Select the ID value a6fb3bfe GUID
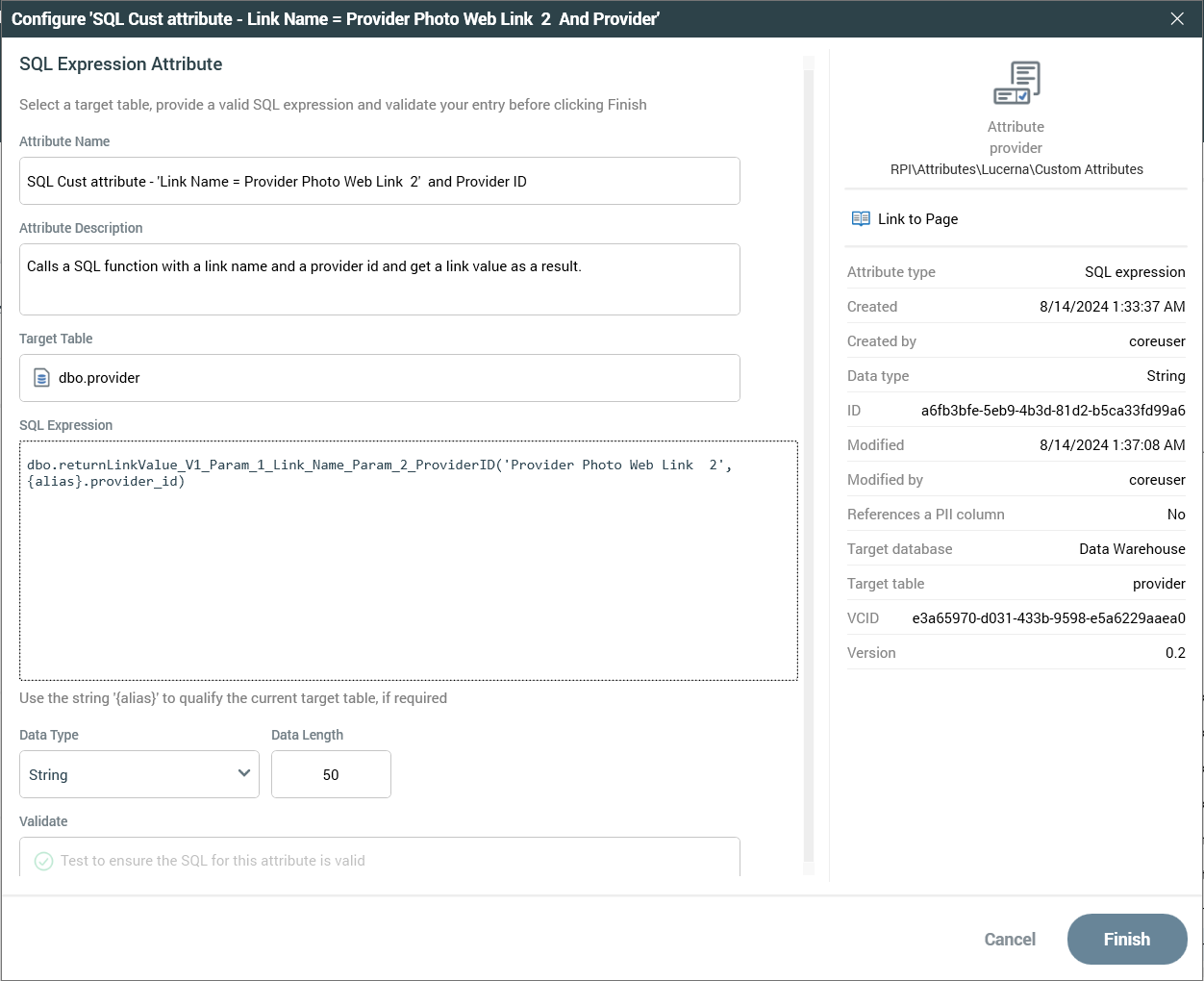Image resolution: width=1204 pixels, height=981 pixels. coord(1052,411)
